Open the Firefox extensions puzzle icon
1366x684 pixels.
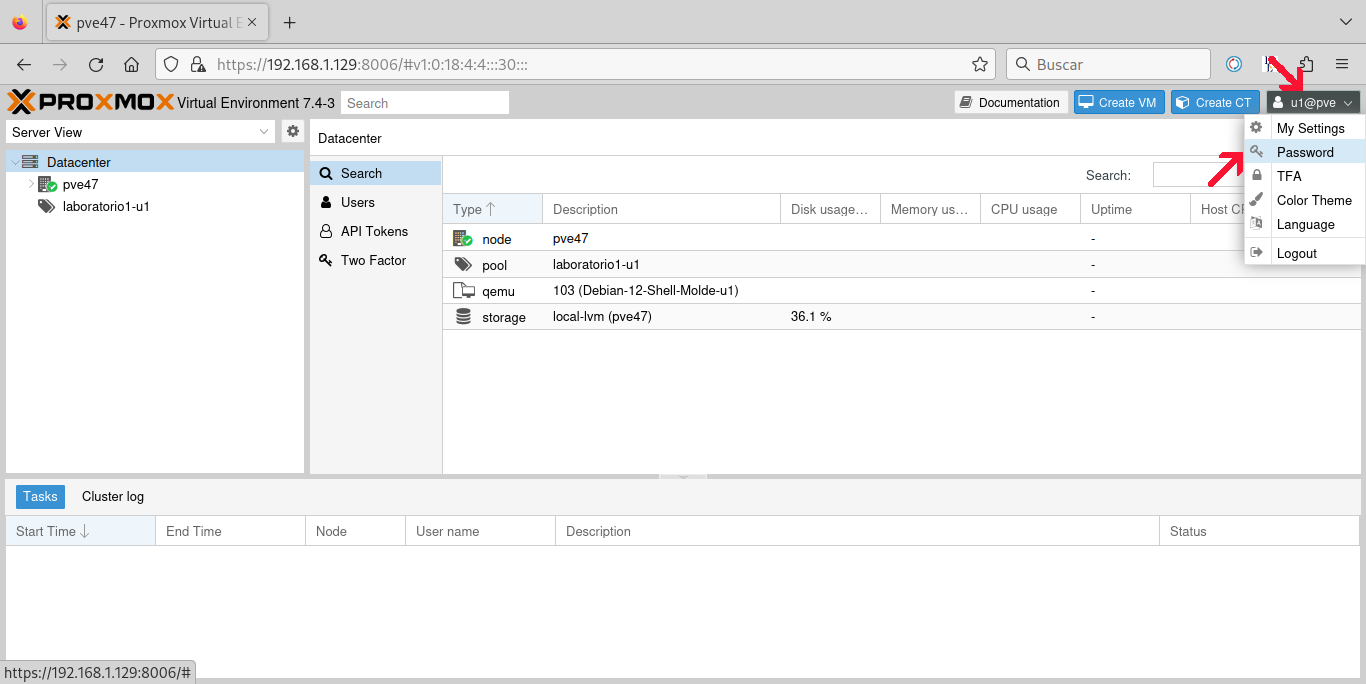(1305, 64)
